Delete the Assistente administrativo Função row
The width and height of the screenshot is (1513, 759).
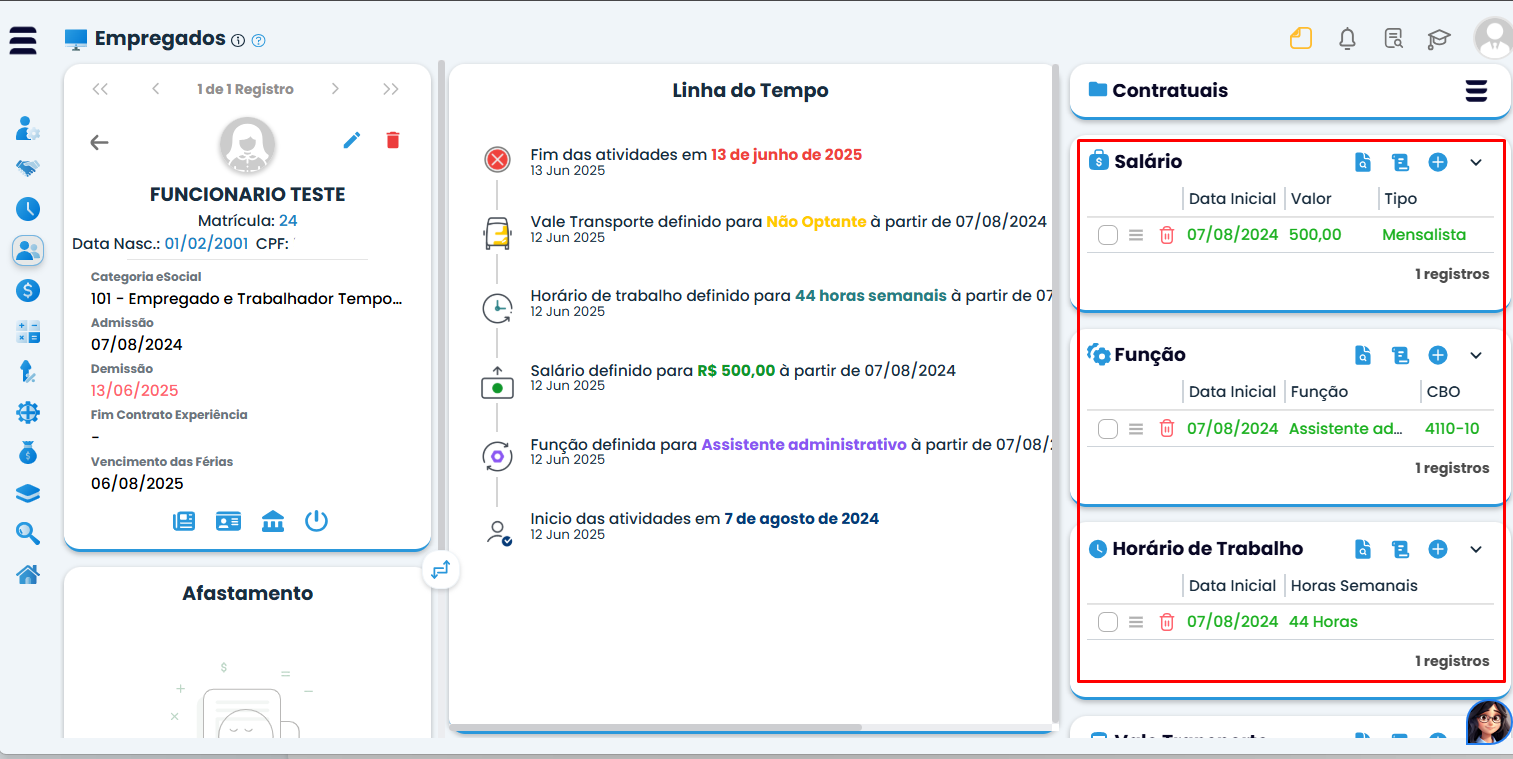(x=1166, y=429)
